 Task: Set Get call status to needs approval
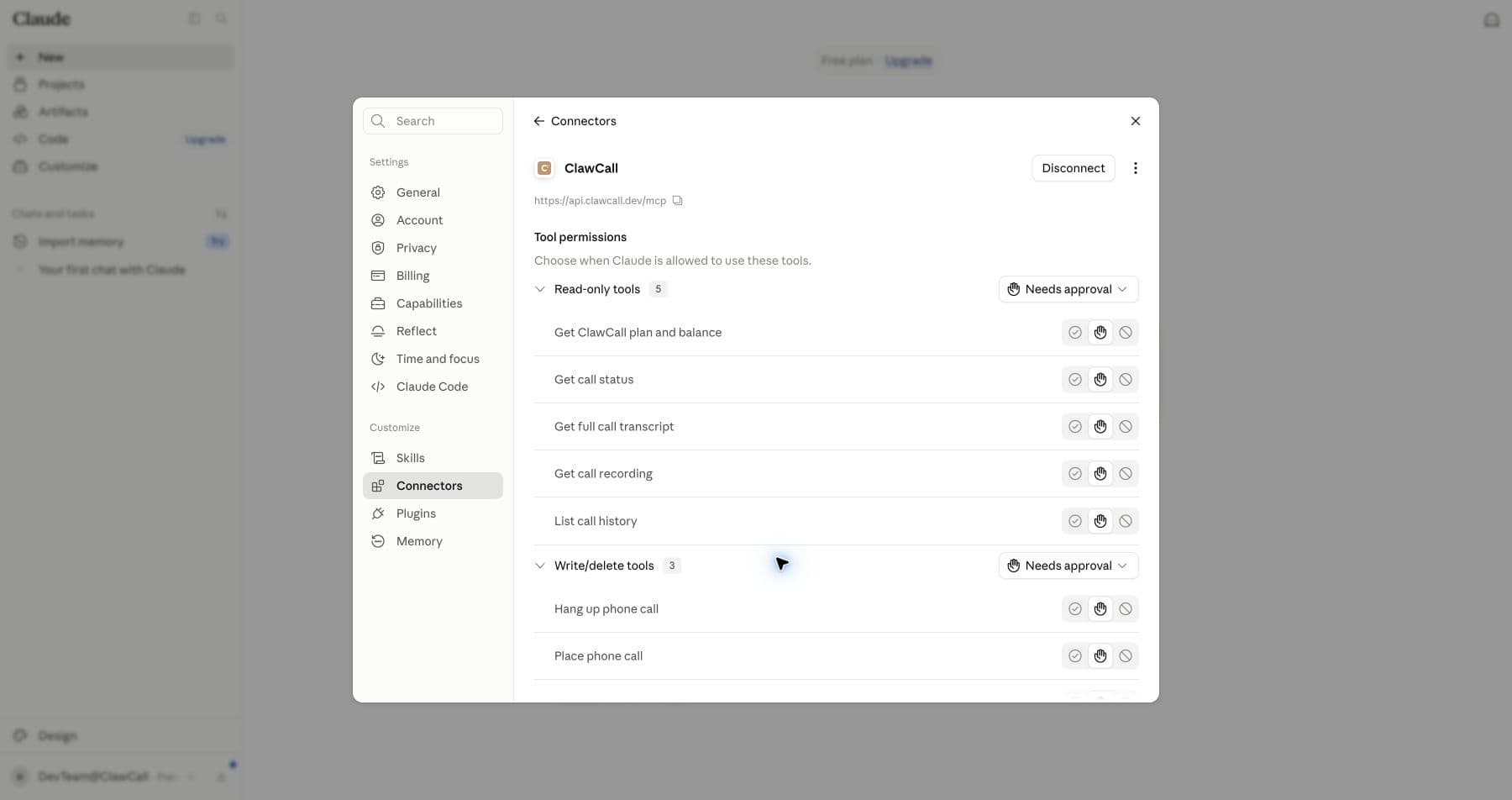(1100, 380)
